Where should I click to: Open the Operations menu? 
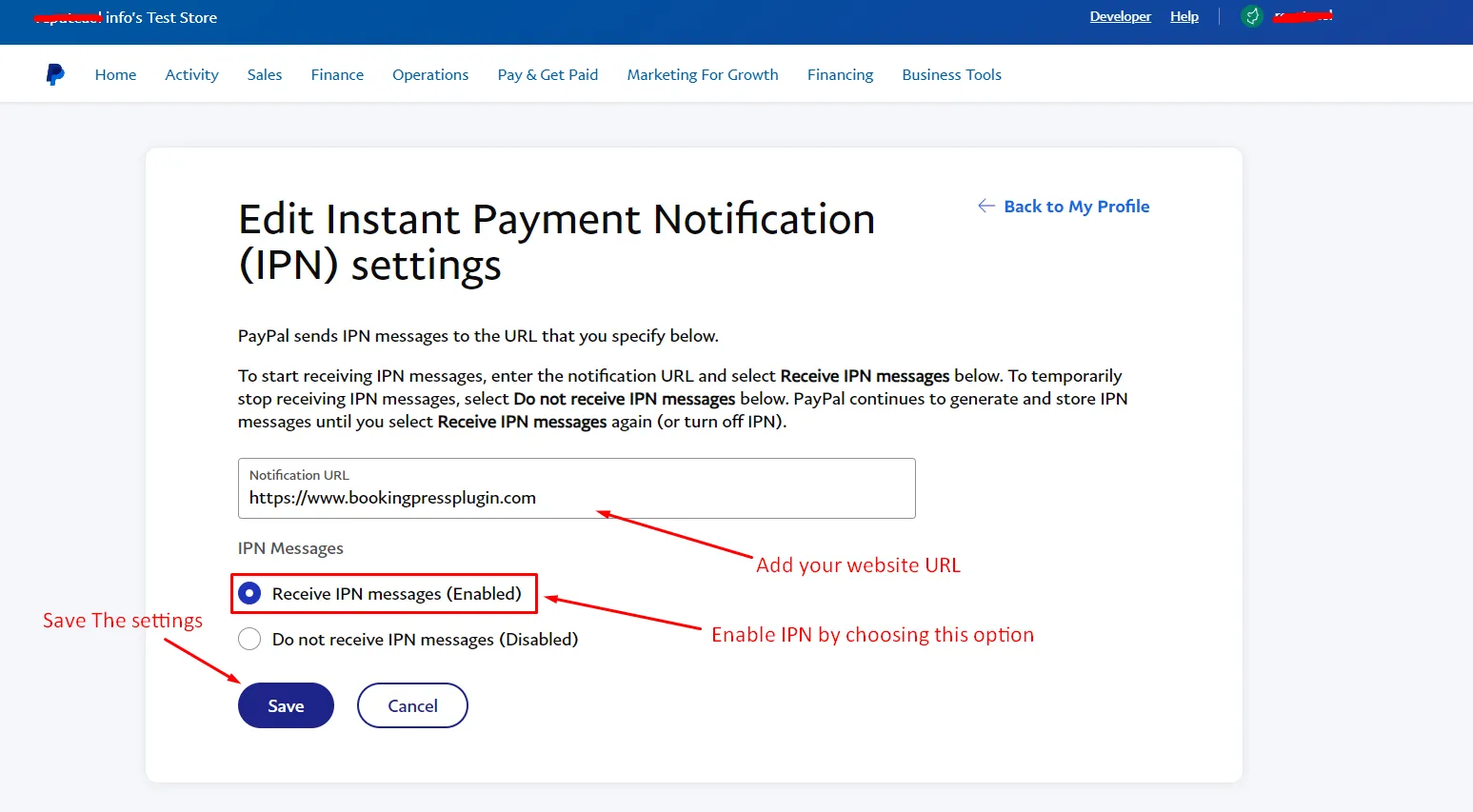(430, 74)
